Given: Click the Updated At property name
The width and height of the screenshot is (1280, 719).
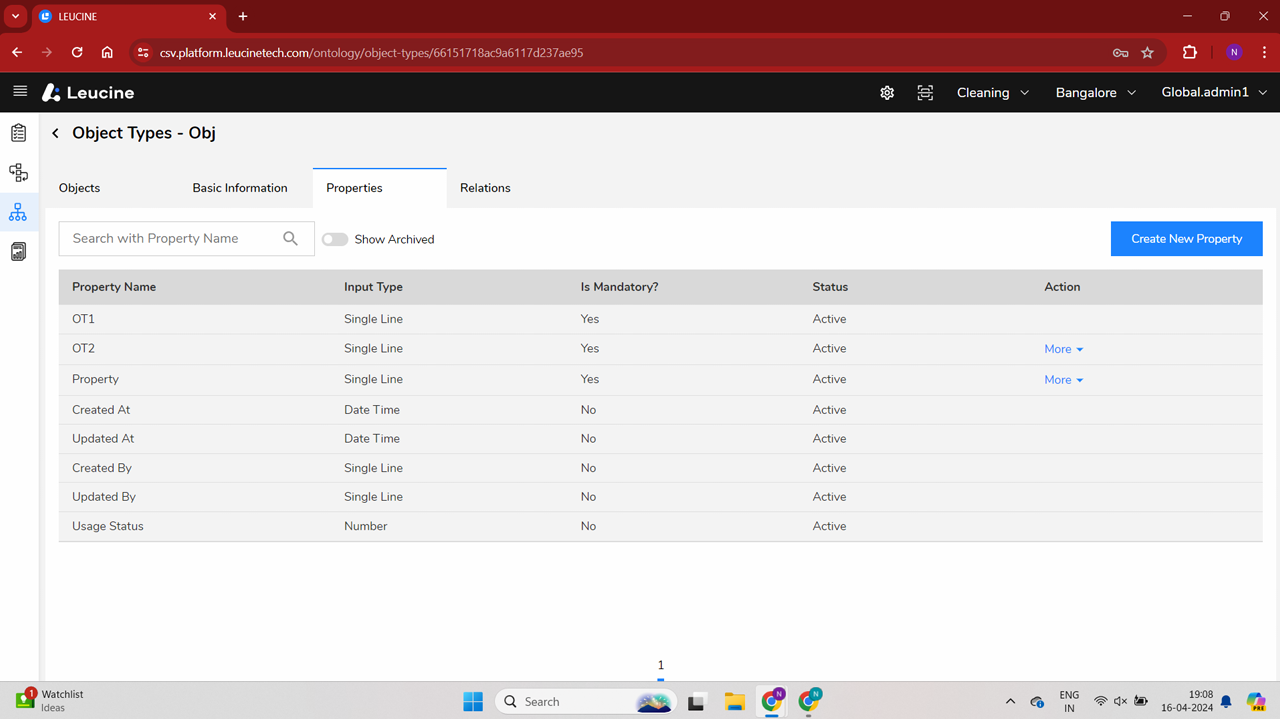Looking at the screenshot, I should click(103, 439).
